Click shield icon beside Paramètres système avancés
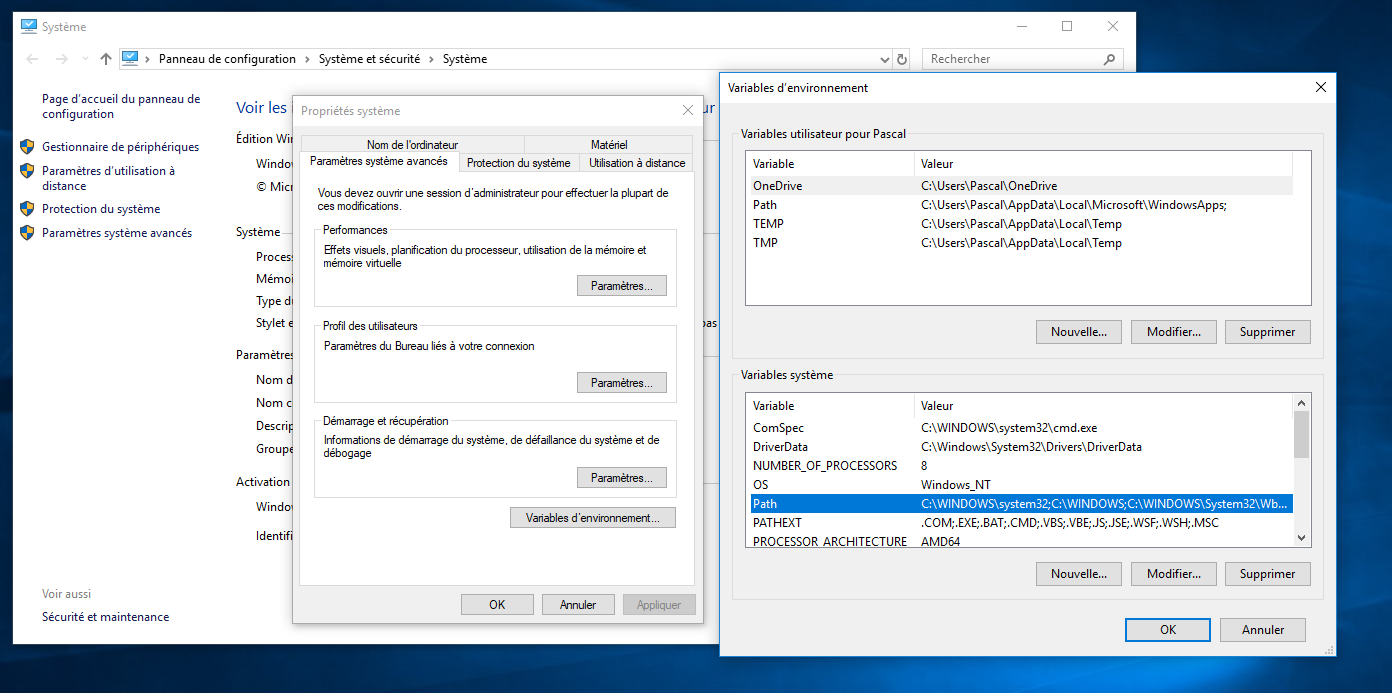Image resolution: width=1392 pixels, height=693 pixels. click(27, 232)
